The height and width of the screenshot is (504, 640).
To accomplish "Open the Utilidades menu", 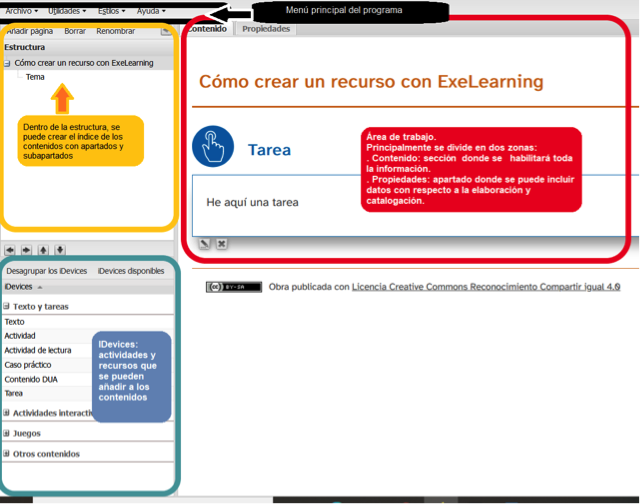I will click(x=67, y=11).
